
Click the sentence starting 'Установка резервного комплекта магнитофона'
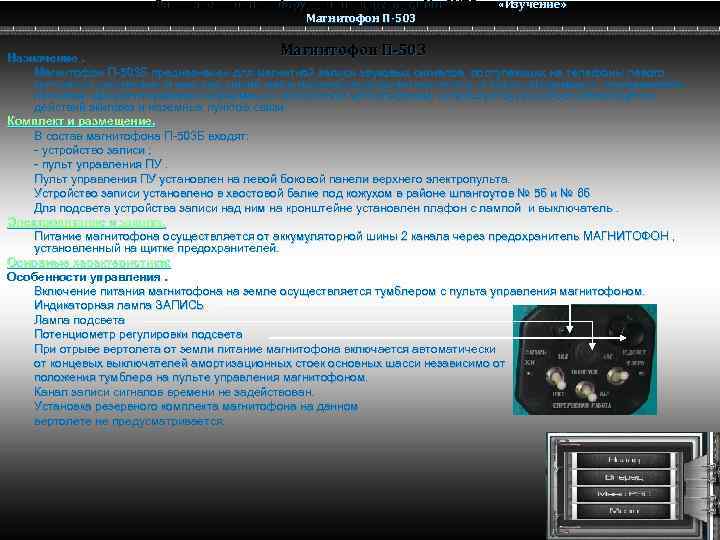196,414
